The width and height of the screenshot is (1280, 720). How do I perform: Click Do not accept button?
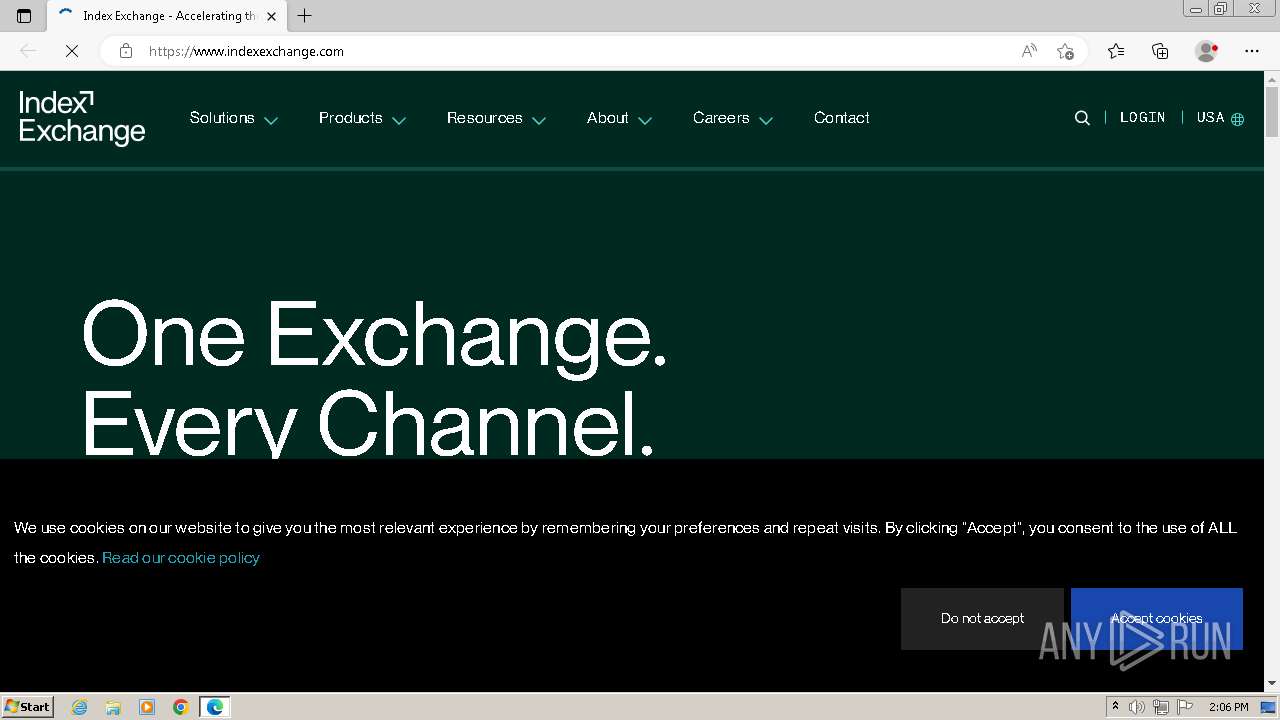point(982,619)
